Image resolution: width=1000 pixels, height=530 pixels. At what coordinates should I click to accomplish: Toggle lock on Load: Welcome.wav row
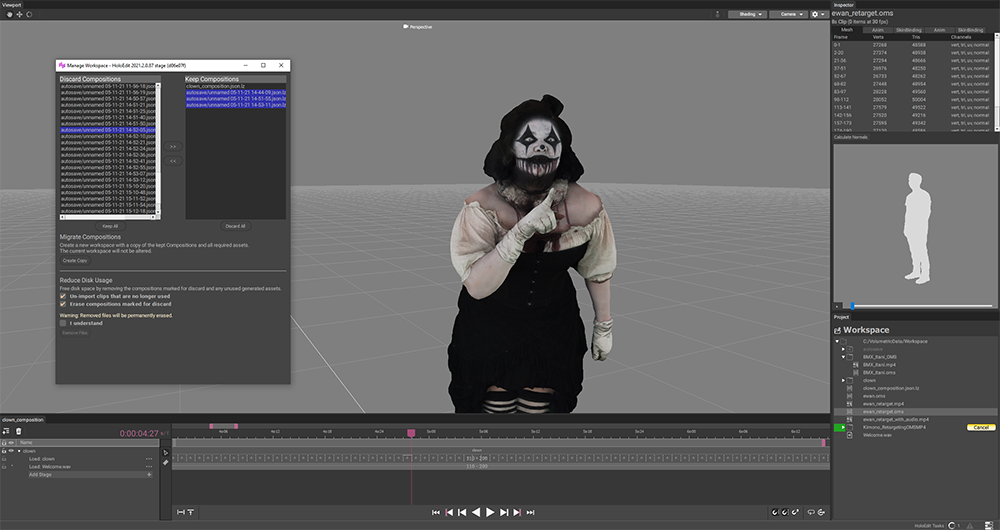4,467
